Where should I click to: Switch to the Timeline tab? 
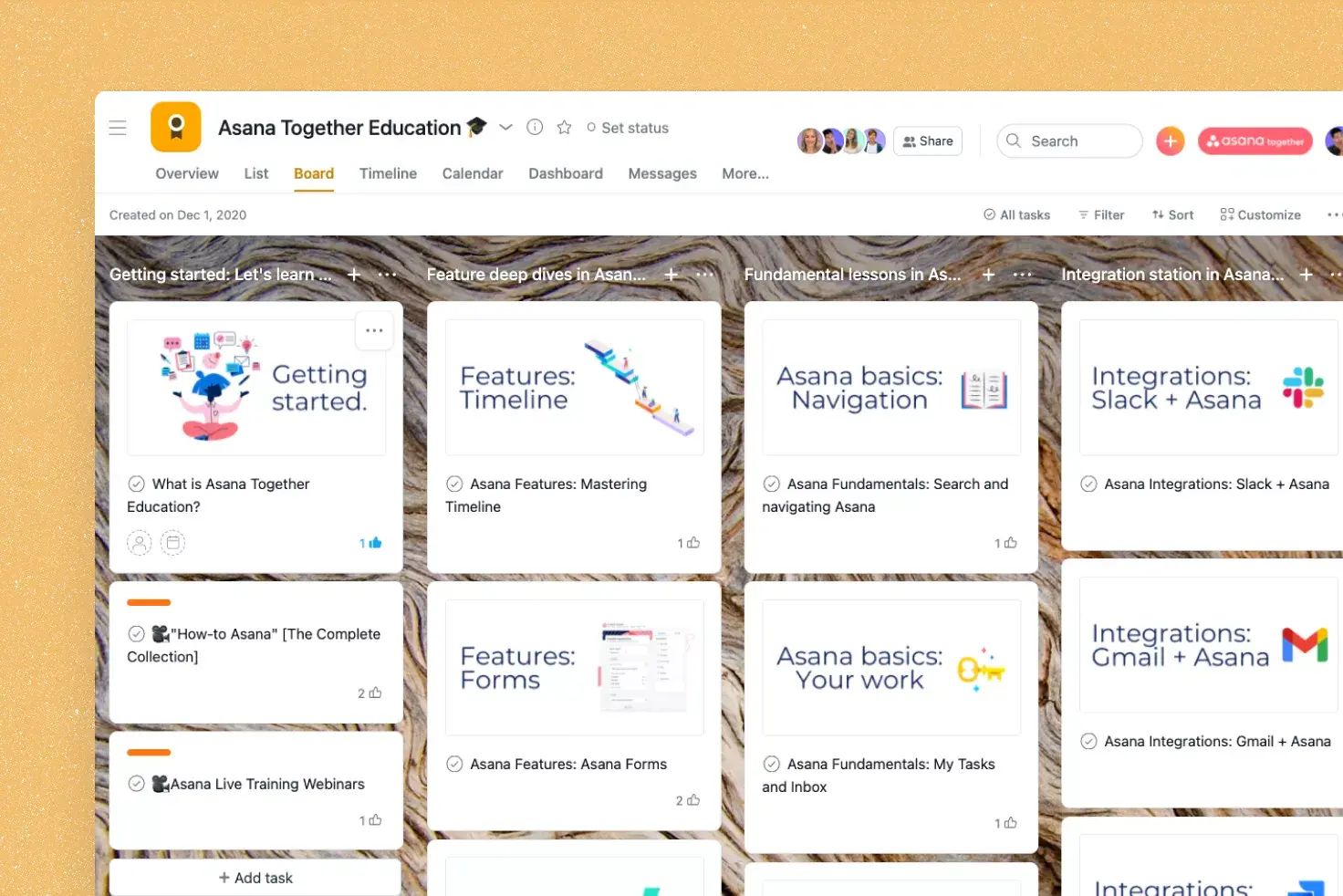388,173
